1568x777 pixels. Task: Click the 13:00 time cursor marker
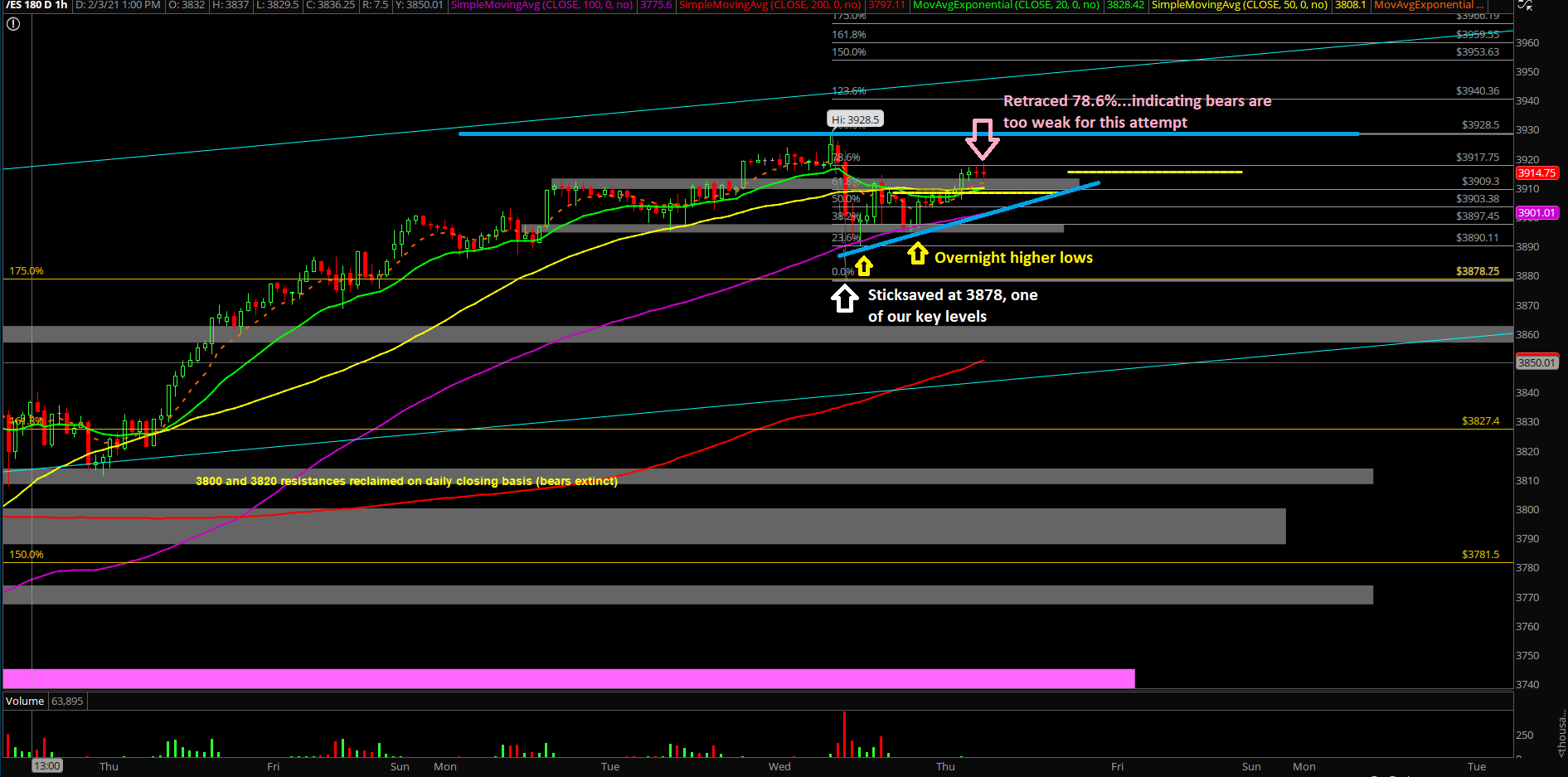(x=47, y=766)
